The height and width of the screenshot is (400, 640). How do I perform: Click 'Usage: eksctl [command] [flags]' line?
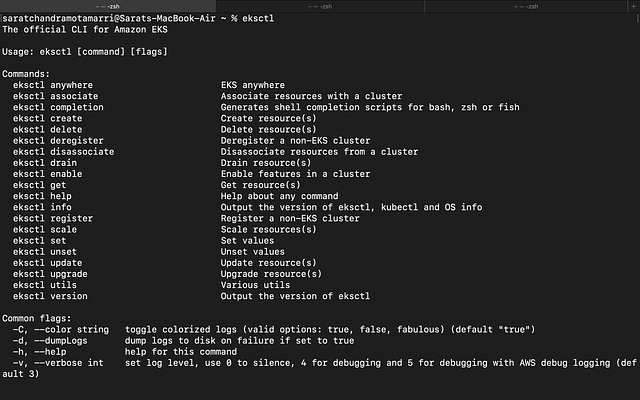[85, 52]
